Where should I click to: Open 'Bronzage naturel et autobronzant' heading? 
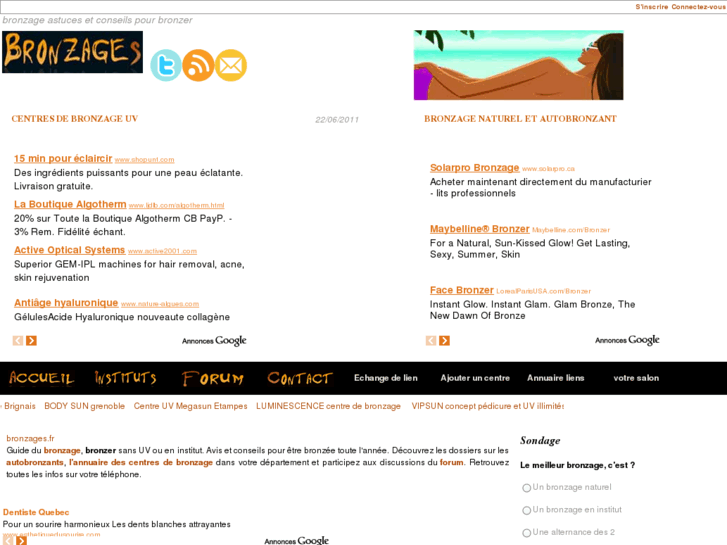click(520, 119)
